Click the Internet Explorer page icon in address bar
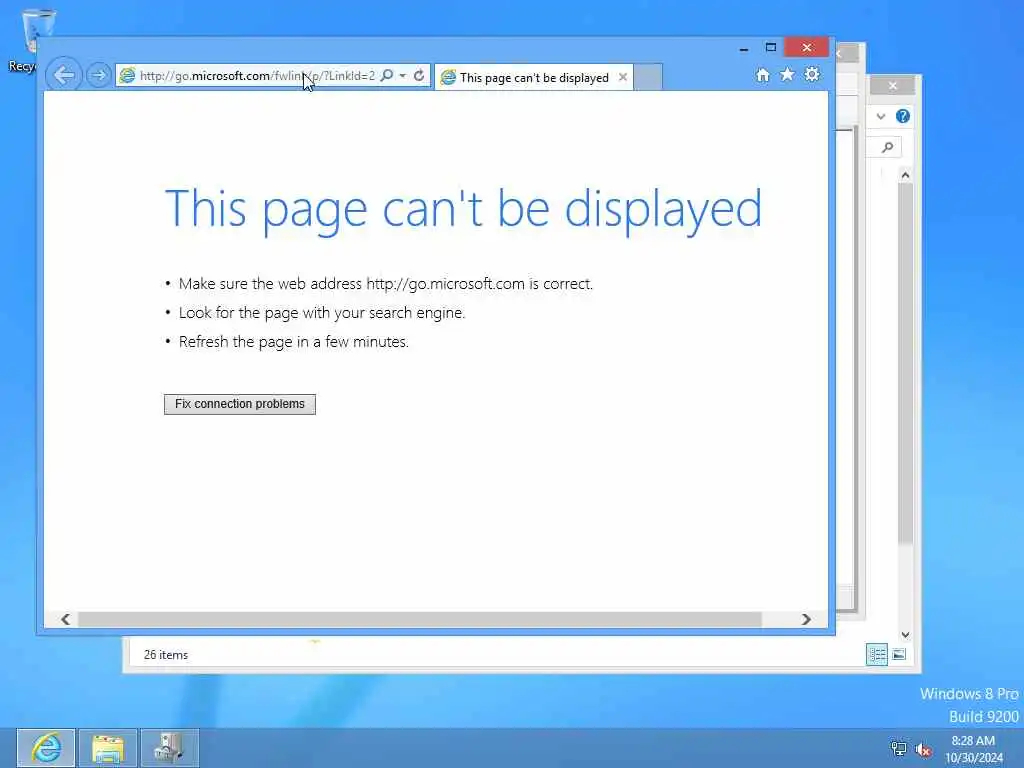Viewport: 1024px width, 768px height. [127, 76]
